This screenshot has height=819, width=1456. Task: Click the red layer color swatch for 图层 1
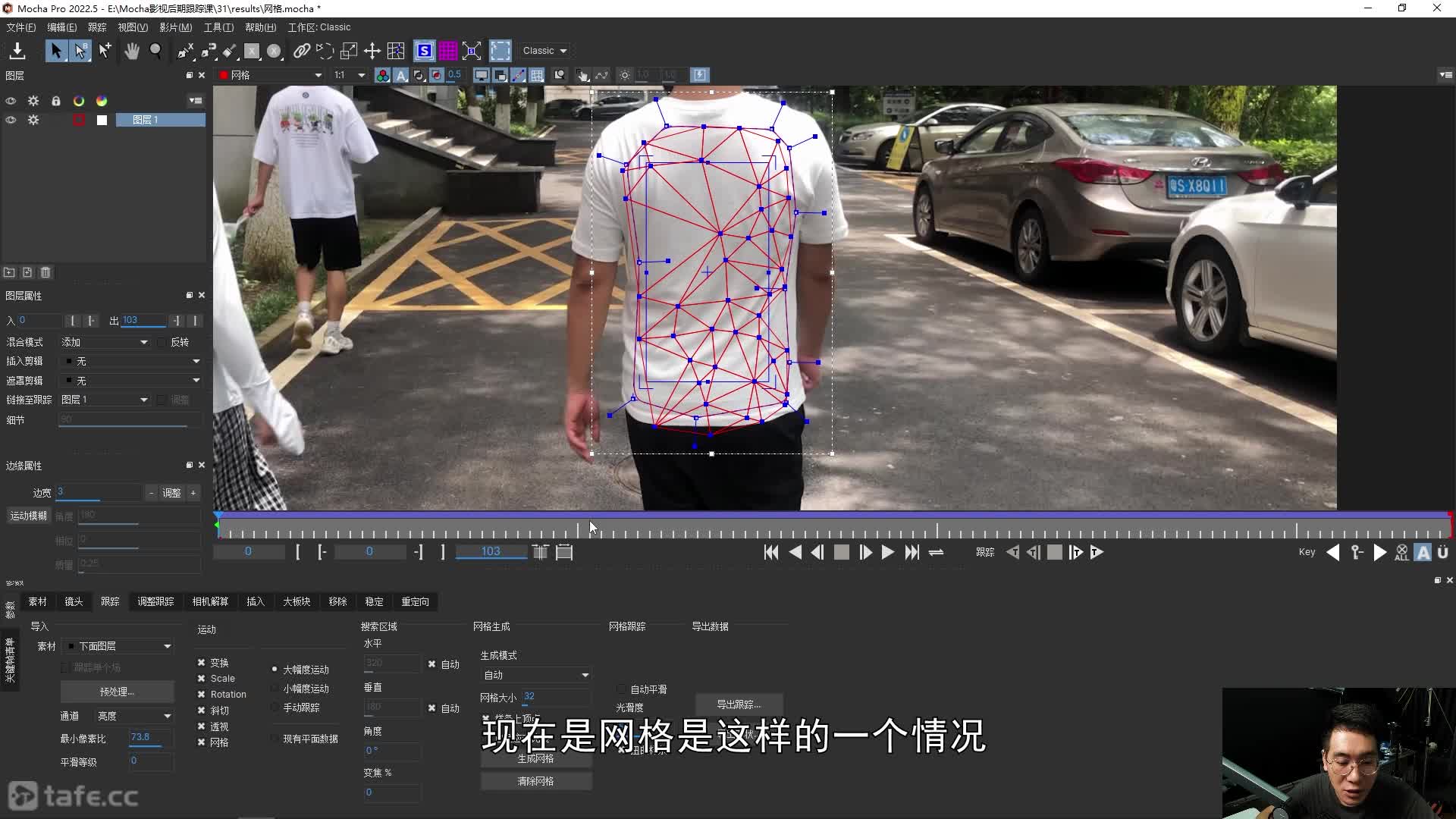point(79,120)
